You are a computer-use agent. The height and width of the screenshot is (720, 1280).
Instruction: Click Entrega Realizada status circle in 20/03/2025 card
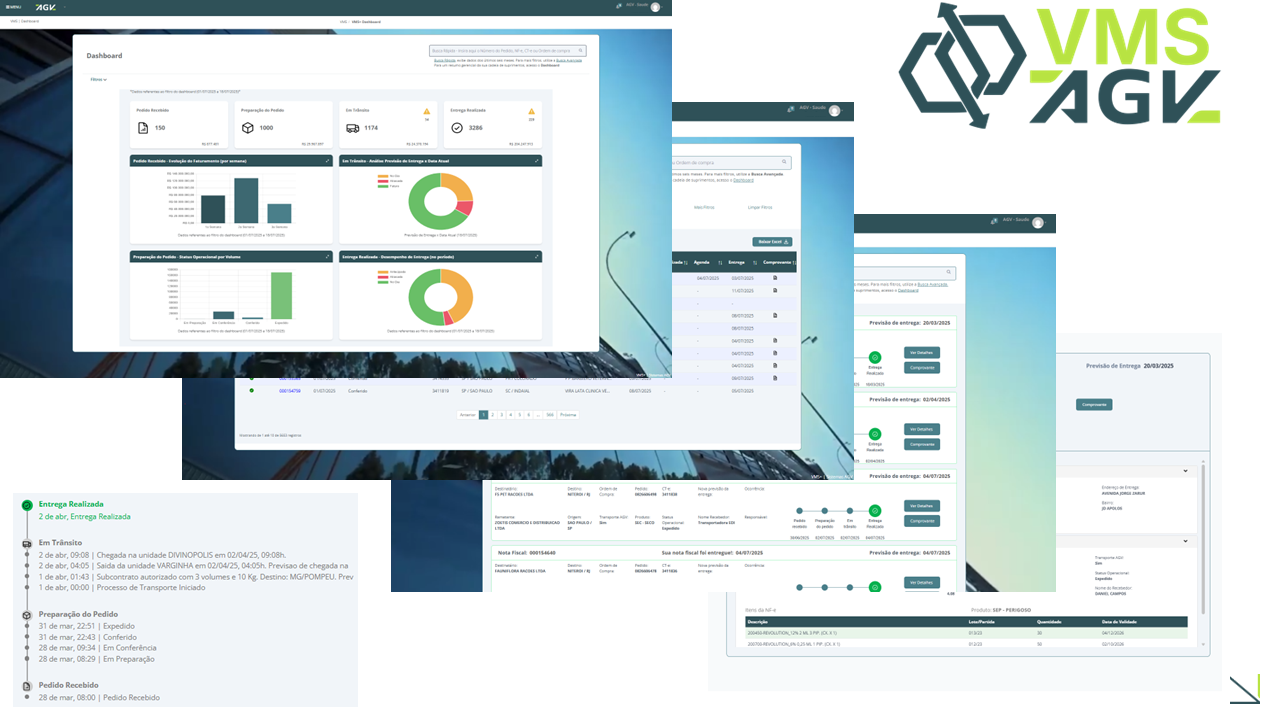coord(875,357)
